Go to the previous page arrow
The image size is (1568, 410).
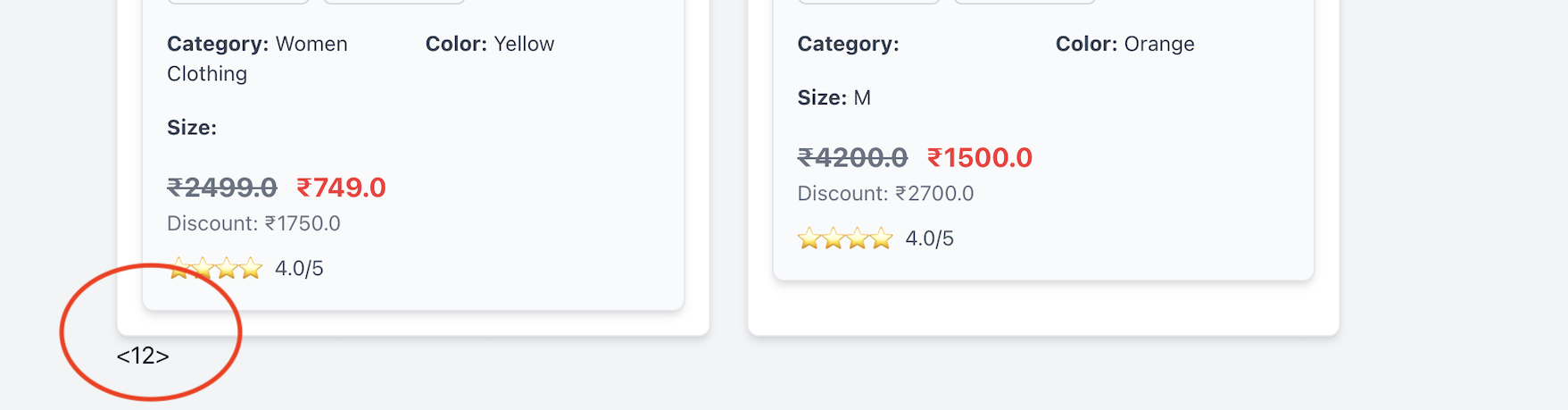tap(122, 356)
